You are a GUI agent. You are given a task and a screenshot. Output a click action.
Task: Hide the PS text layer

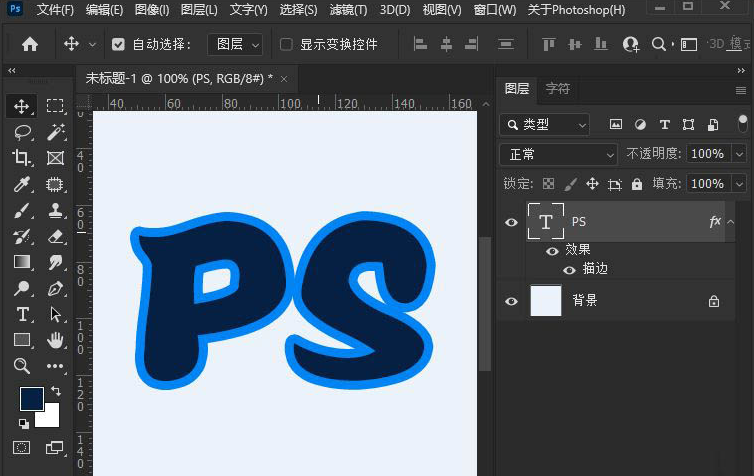pyautogui.click(x=512, y=222)
